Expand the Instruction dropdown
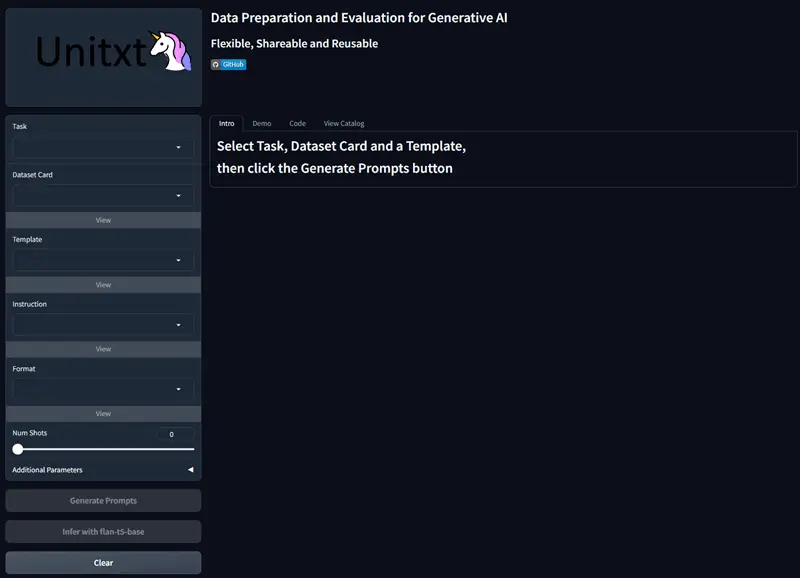 point(103,324)
